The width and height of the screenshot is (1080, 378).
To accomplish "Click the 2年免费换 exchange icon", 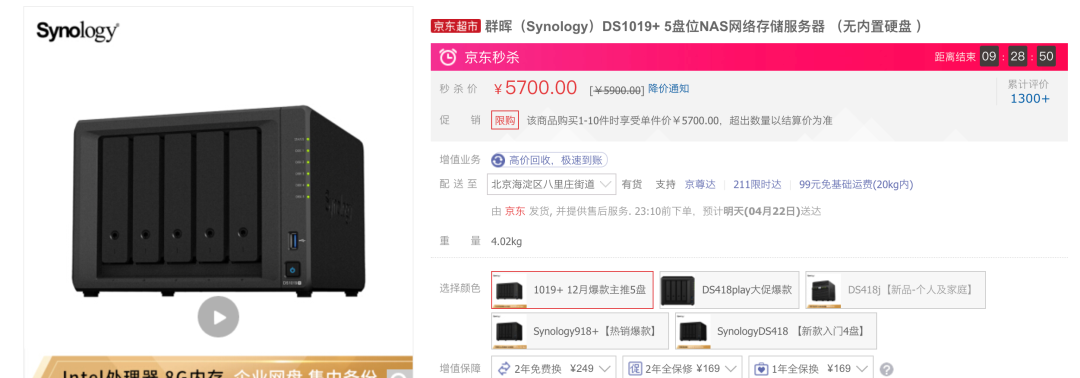I will (503, 368).
